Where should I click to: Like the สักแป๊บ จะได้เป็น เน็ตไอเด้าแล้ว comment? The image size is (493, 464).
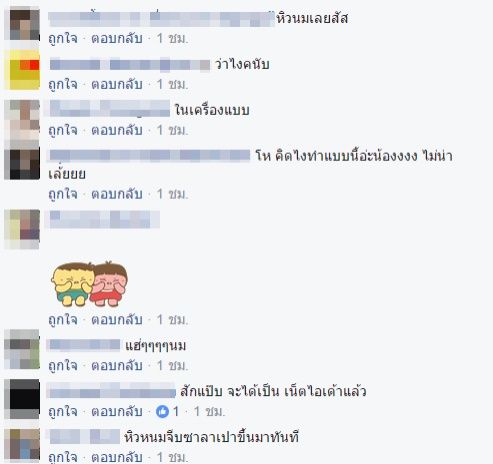coord(63,412)
